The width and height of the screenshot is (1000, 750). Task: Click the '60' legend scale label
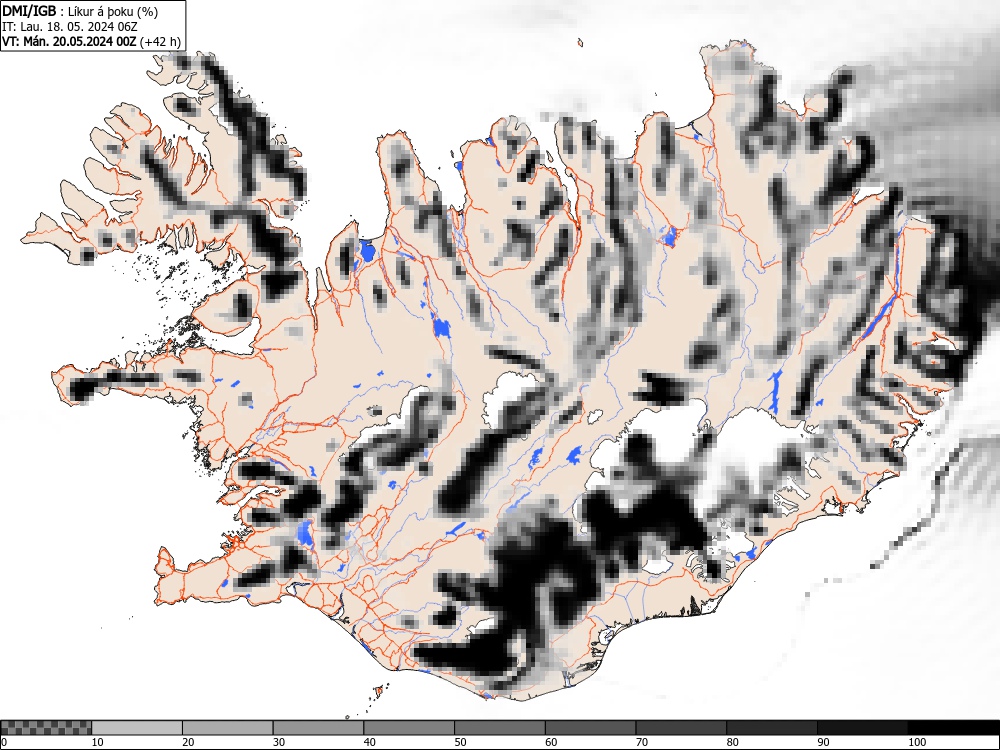(x=551, y=742)
